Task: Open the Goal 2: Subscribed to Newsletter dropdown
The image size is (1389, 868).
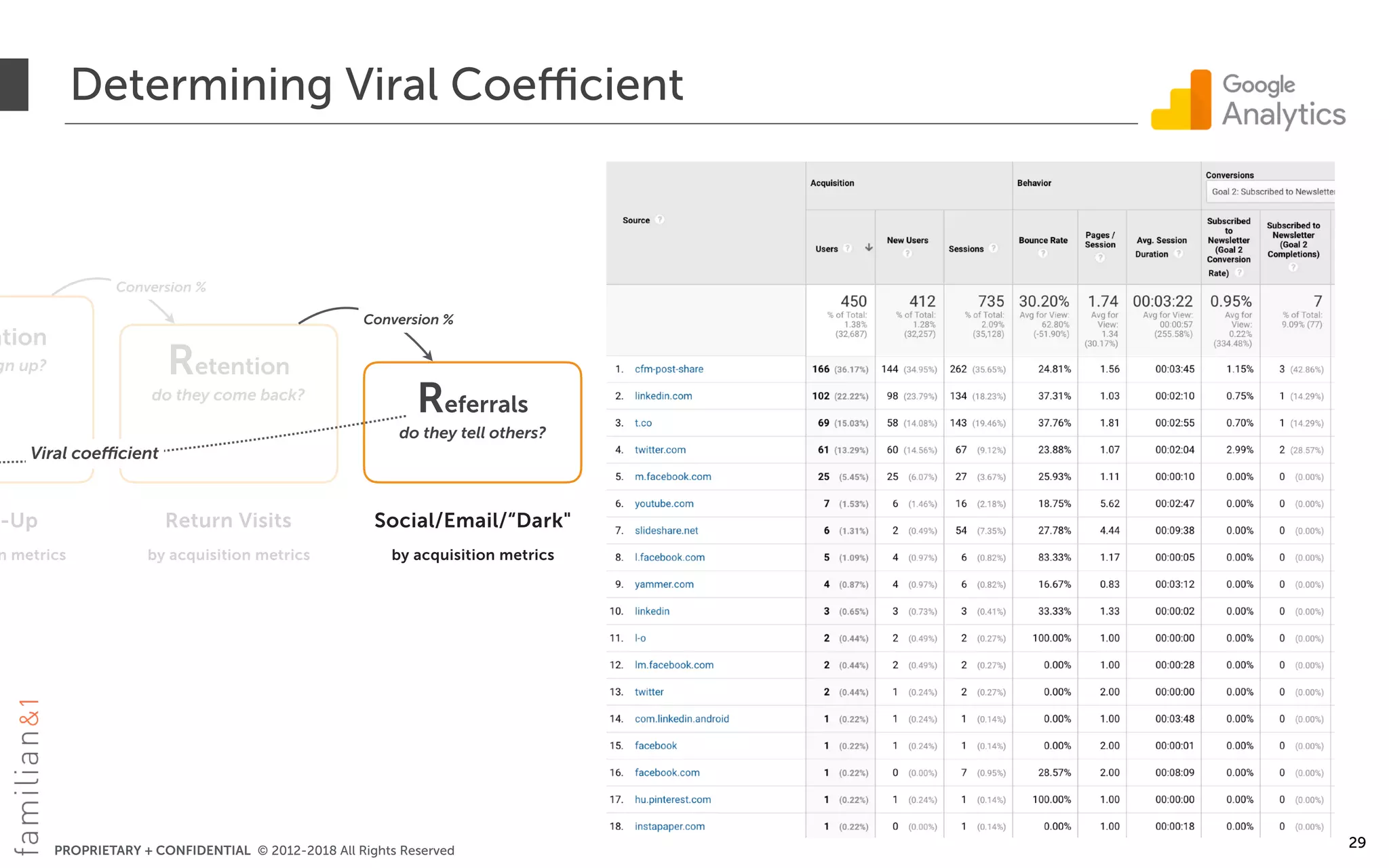Action: click(1270, 192)
